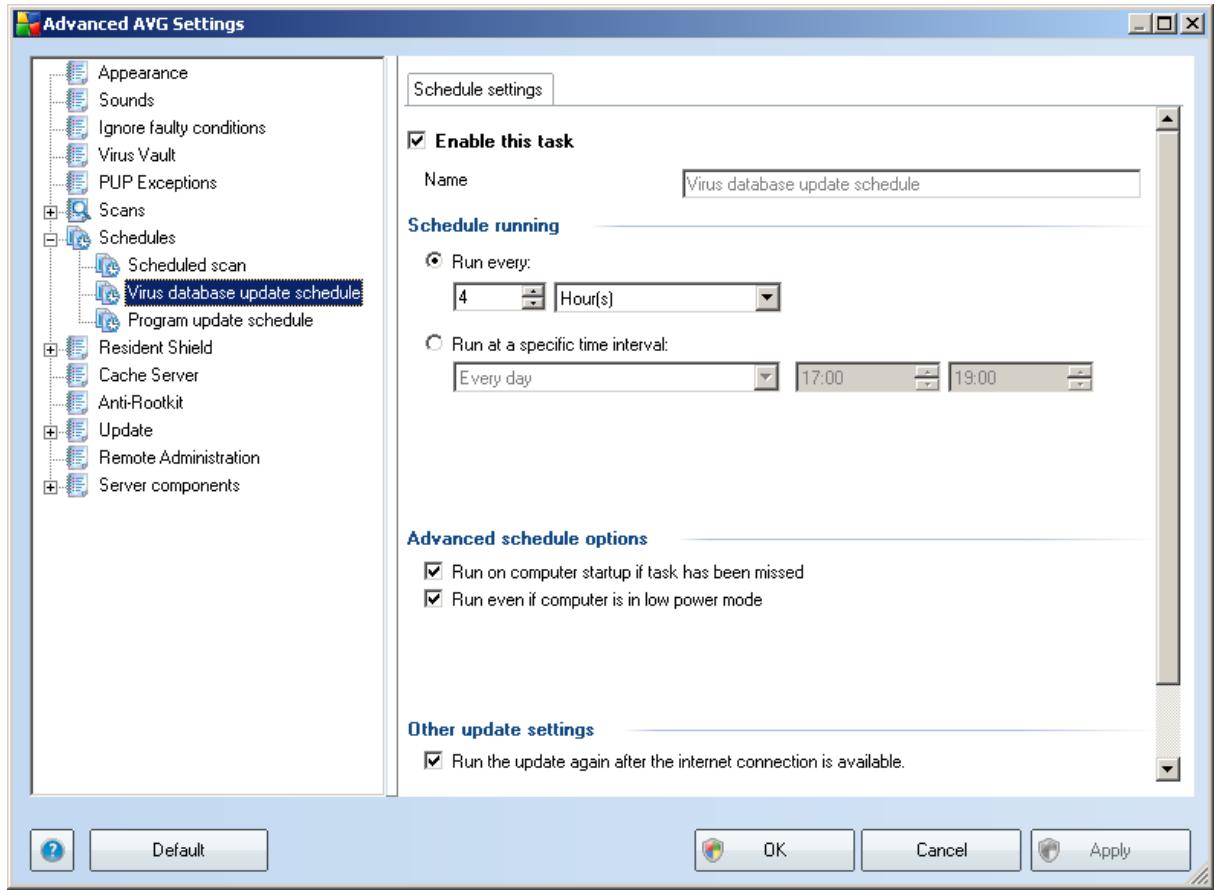Click the Run every number field
The height and width of the screenshot is (890, 1218).
pyautogui.click(x=490, y=298)
